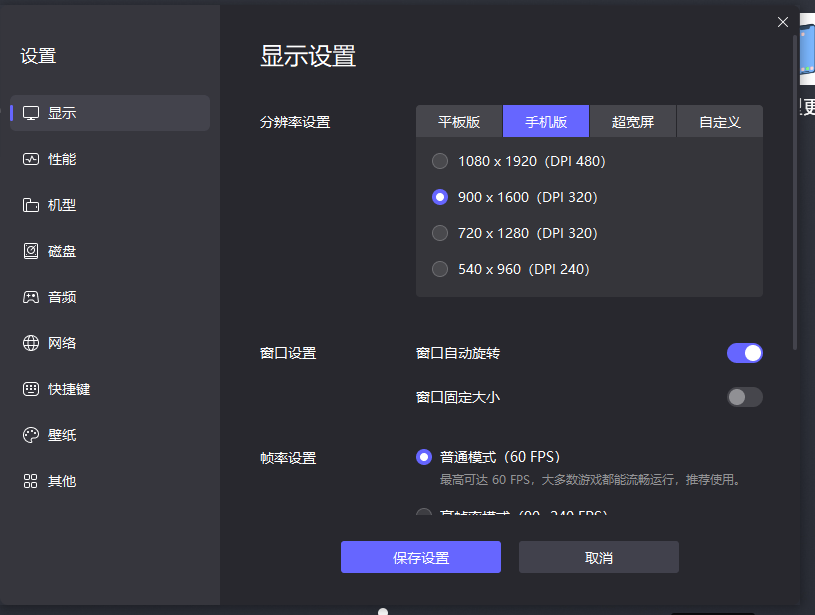Open 显示 settings section
Image resolution: width=815 pixels, height=615 pixels.
(x=110, y=113)
